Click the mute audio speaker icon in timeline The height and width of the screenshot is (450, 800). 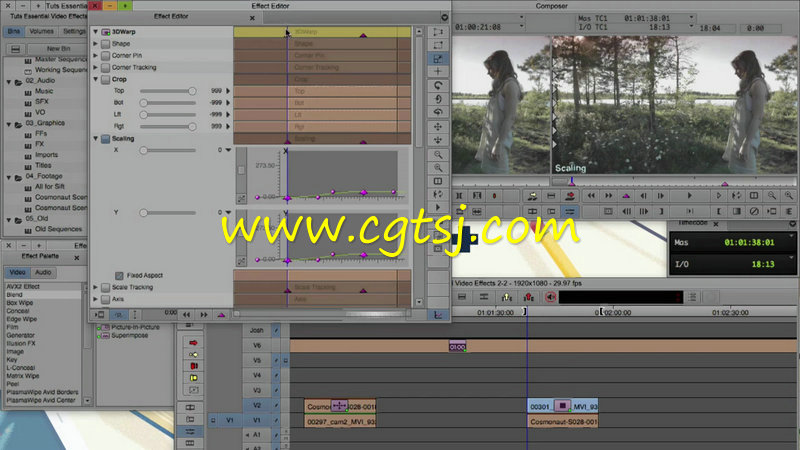coord(551,297)
